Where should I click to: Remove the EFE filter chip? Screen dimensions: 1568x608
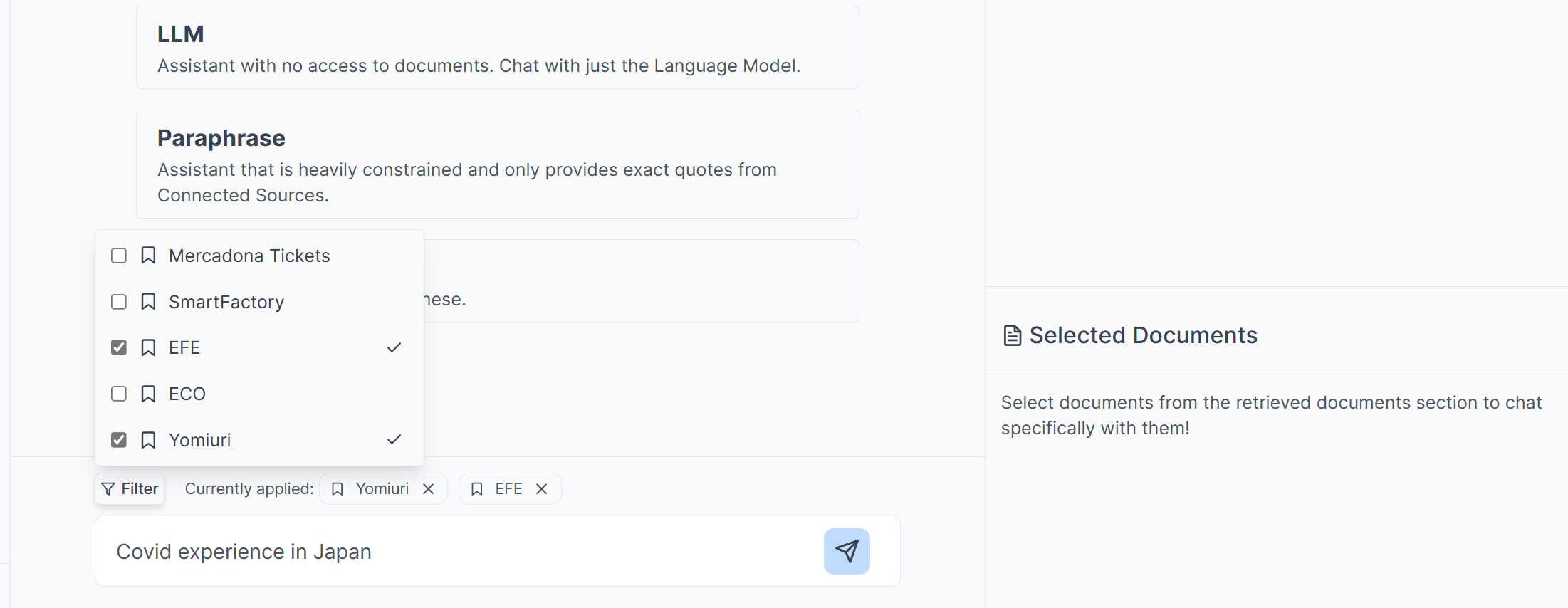point(541,488)
